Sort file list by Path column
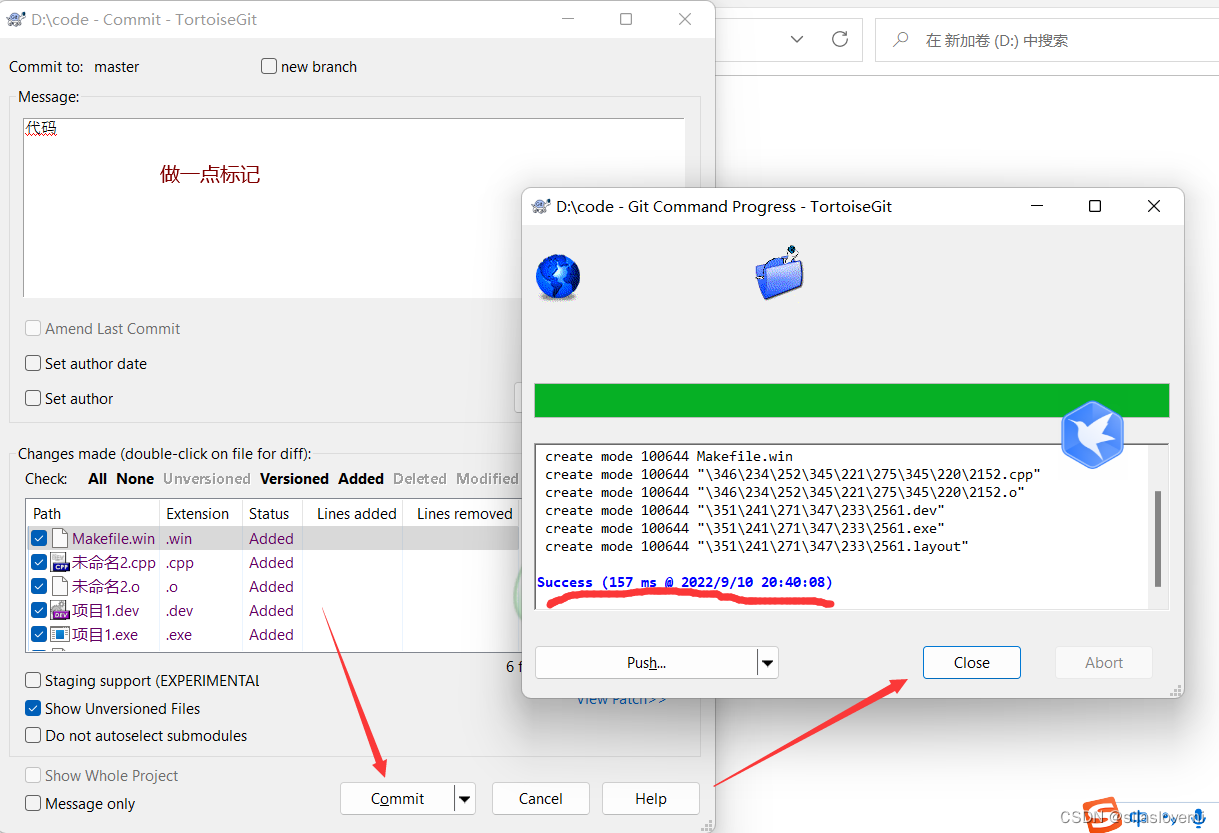This screenshot has height=833, width=1219. (x=92, y=513)
